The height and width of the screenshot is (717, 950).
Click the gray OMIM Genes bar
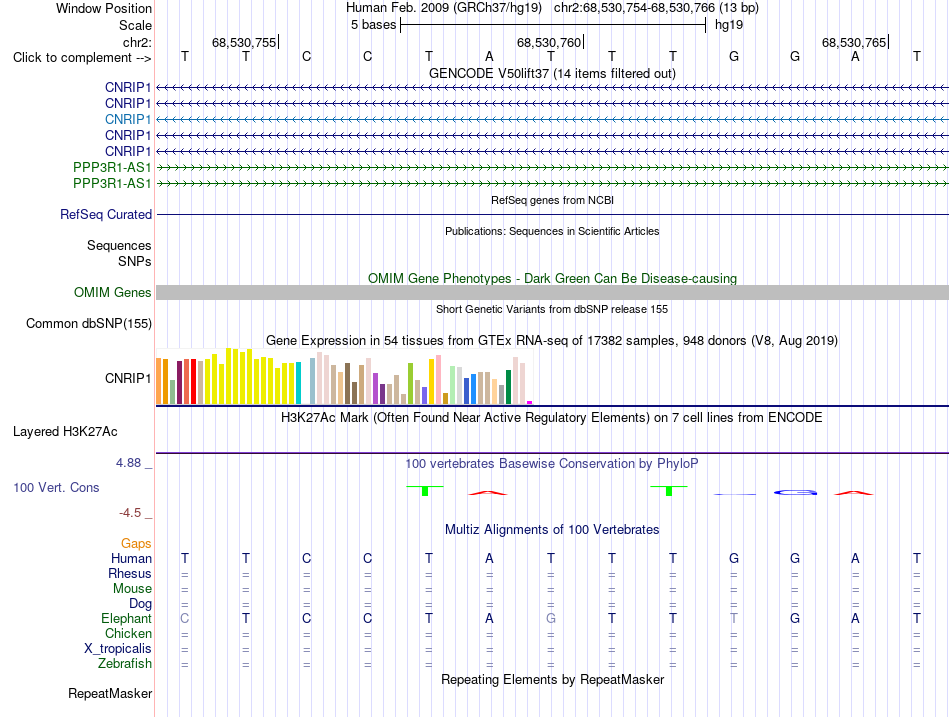pyautogui.click(x=552, y=293)
